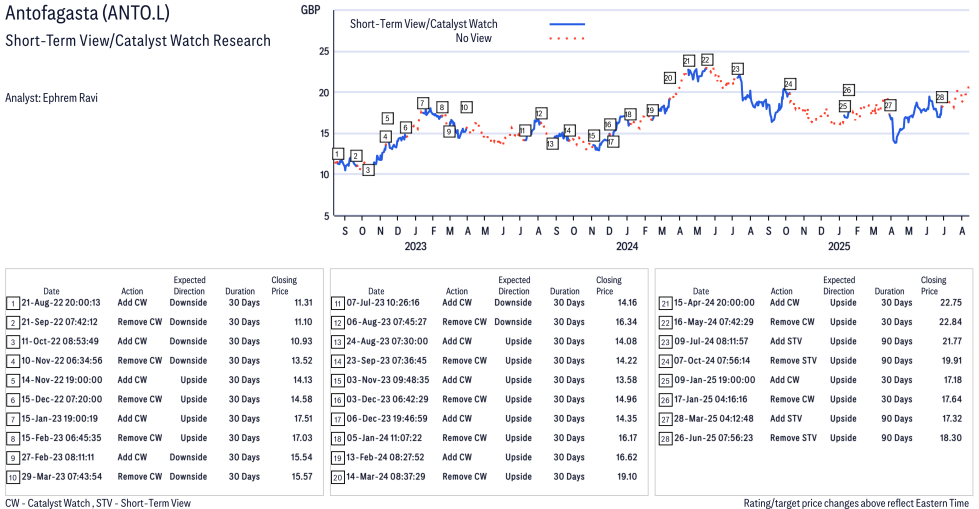Click row number box 9 in first table
979x509 pixels.
12,458
